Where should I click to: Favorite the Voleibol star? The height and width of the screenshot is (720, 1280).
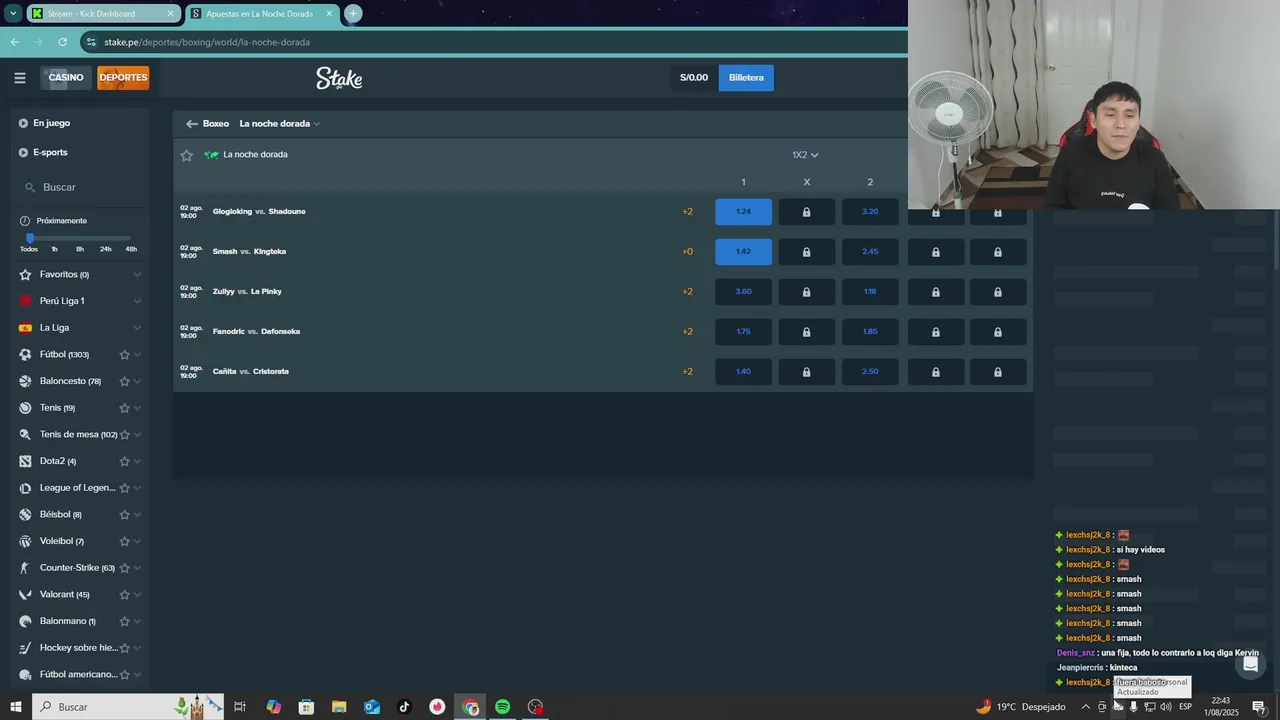[x=125, y=541]
